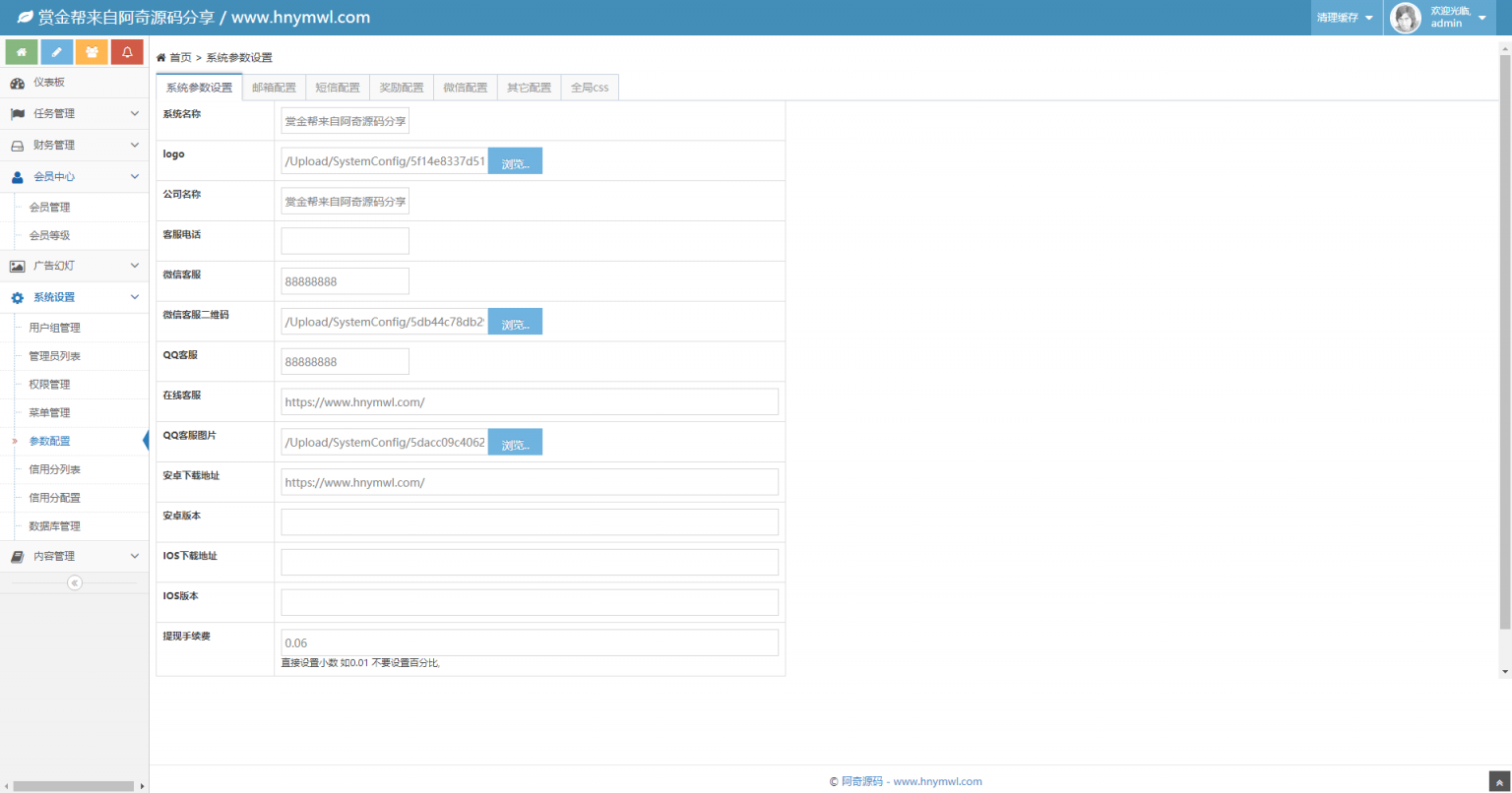Click the admin avatar picture

[x=1406, y=18]
